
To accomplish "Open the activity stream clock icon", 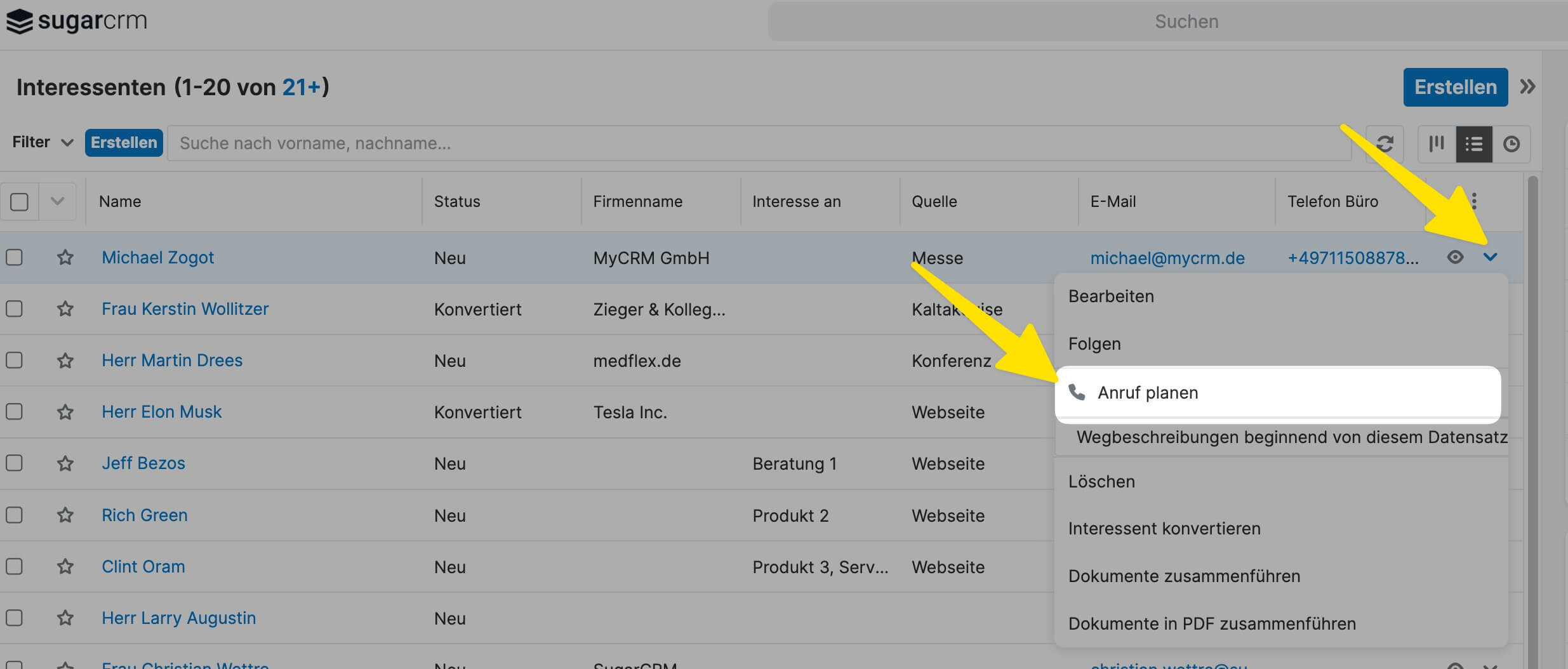I will pyautogui.click(x=1512, y=144).
